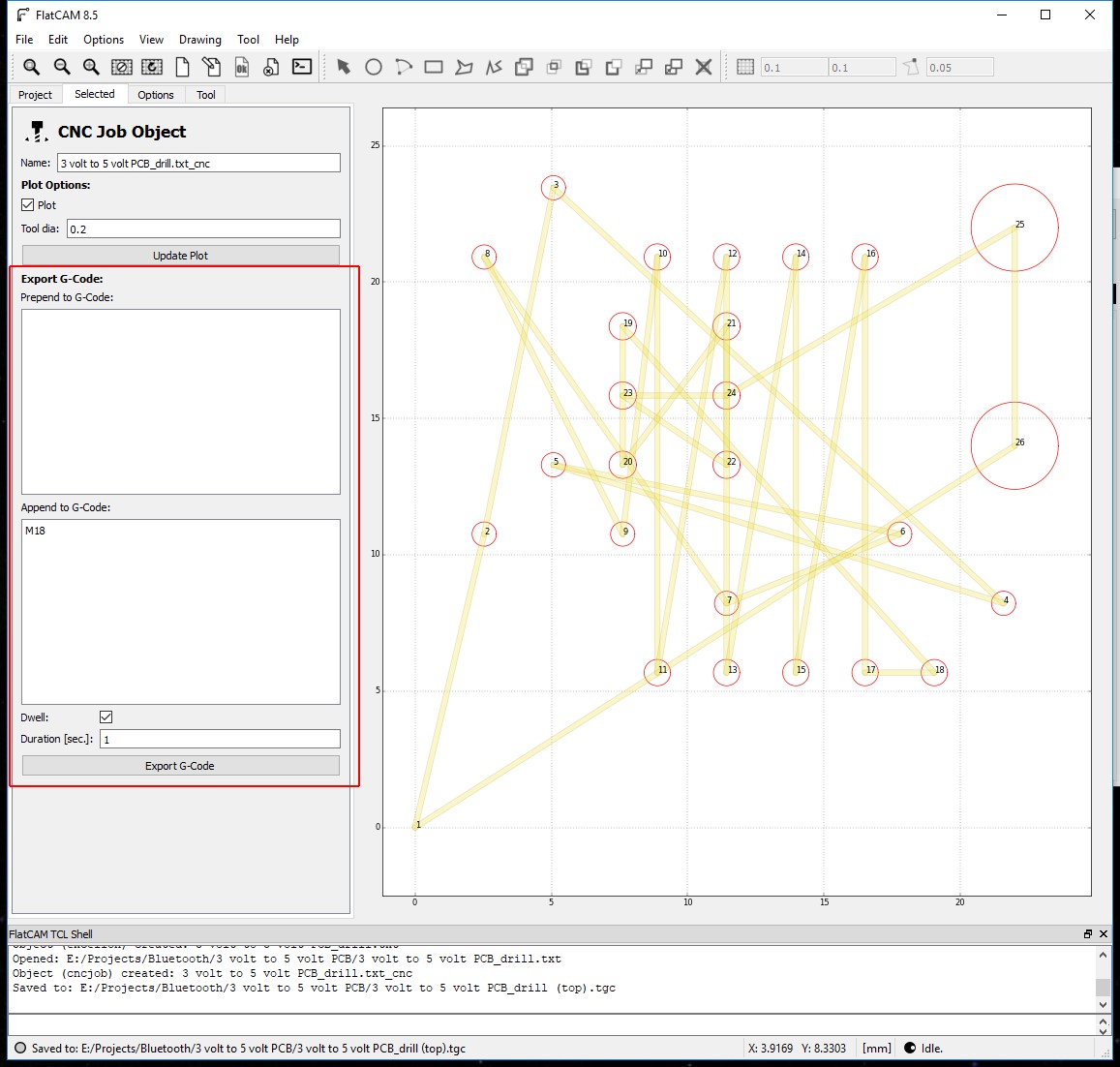Click the 0.05 snap distance field

(x=960, y=67)
